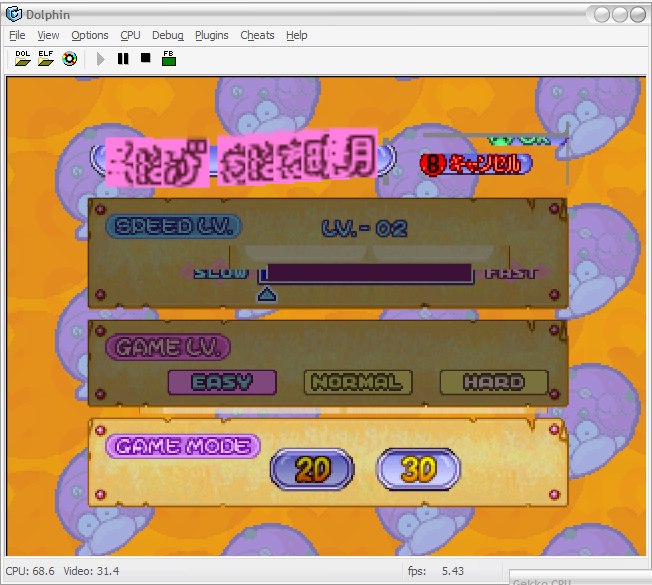Click the red B cancel button

[475, 164]
